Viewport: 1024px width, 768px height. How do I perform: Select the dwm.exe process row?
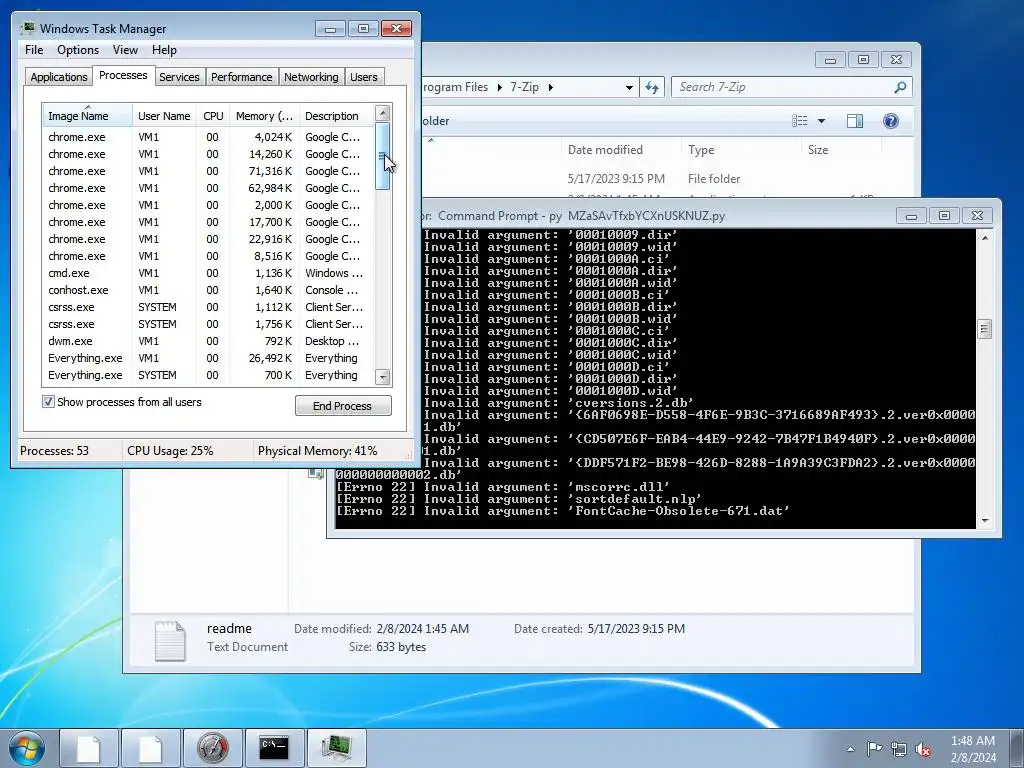click(208, 341)
